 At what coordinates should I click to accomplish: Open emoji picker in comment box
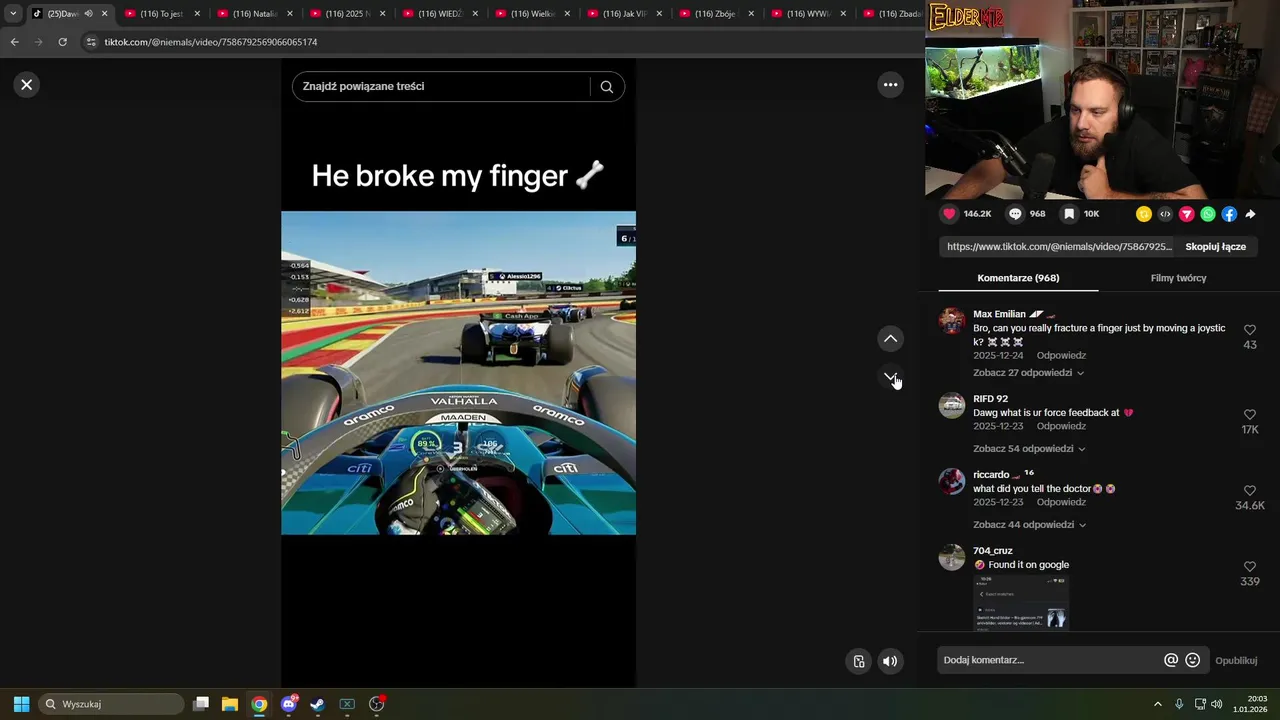[x=1192, y=660]
